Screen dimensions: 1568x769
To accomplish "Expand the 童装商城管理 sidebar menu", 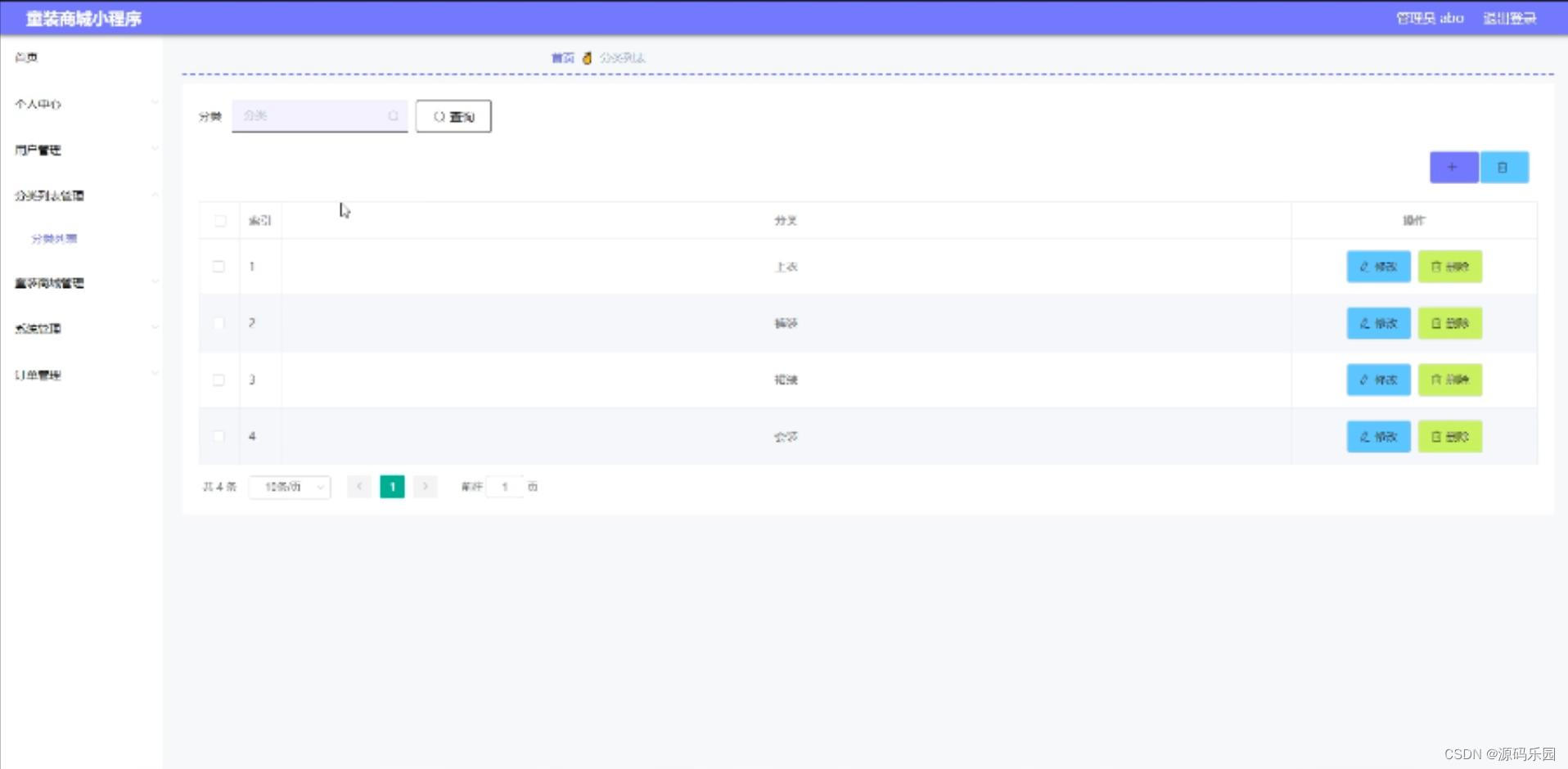I will click(x=82, y=283).
